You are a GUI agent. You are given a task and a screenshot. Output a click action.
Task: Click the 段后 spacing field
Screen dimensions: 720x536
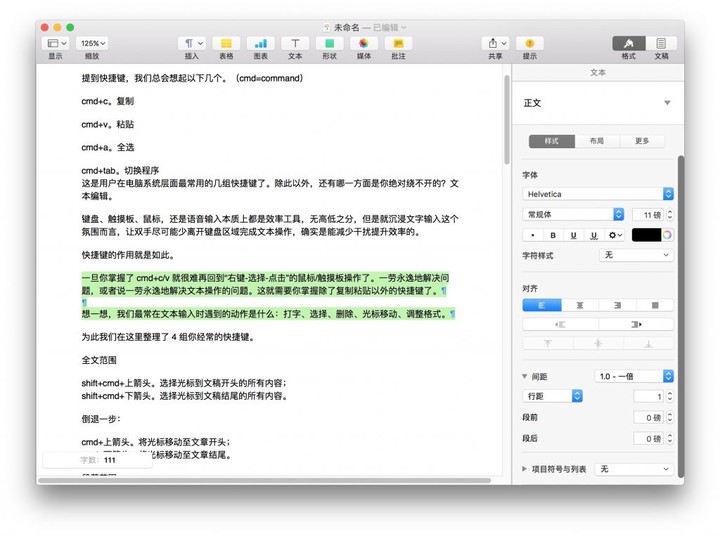(648, 438)
